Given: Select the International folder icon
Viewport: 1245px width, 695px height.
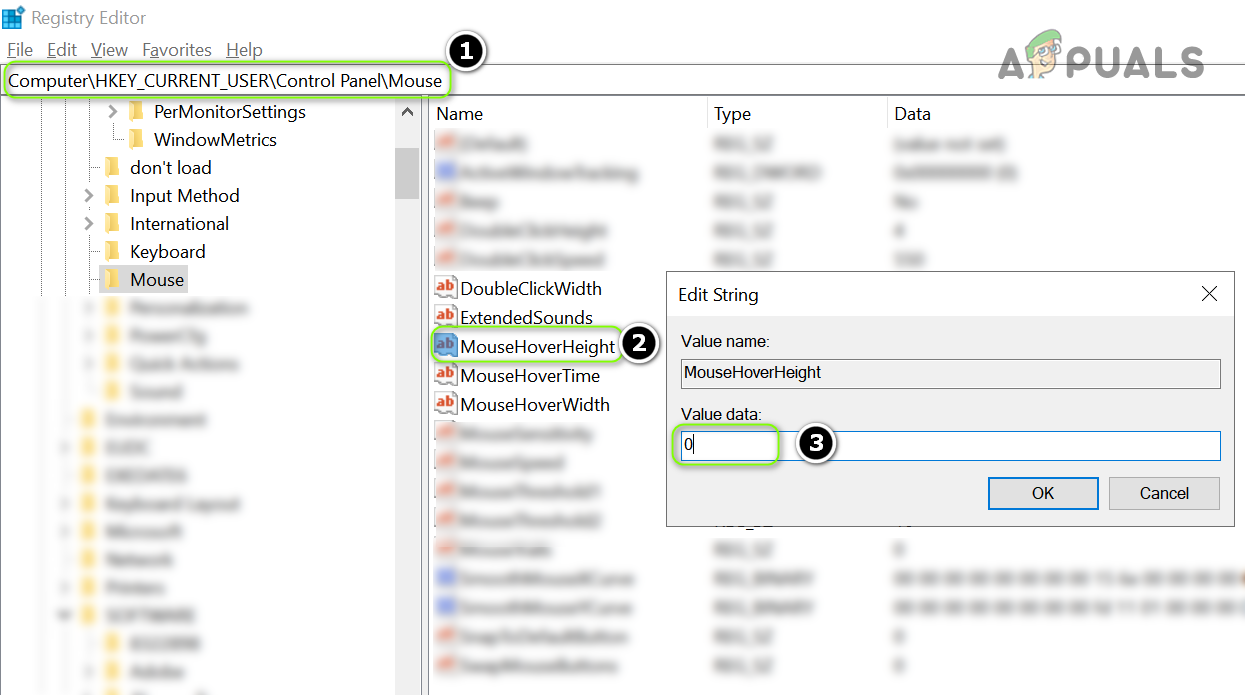Looking at the screenshot, I should [113, 224].
